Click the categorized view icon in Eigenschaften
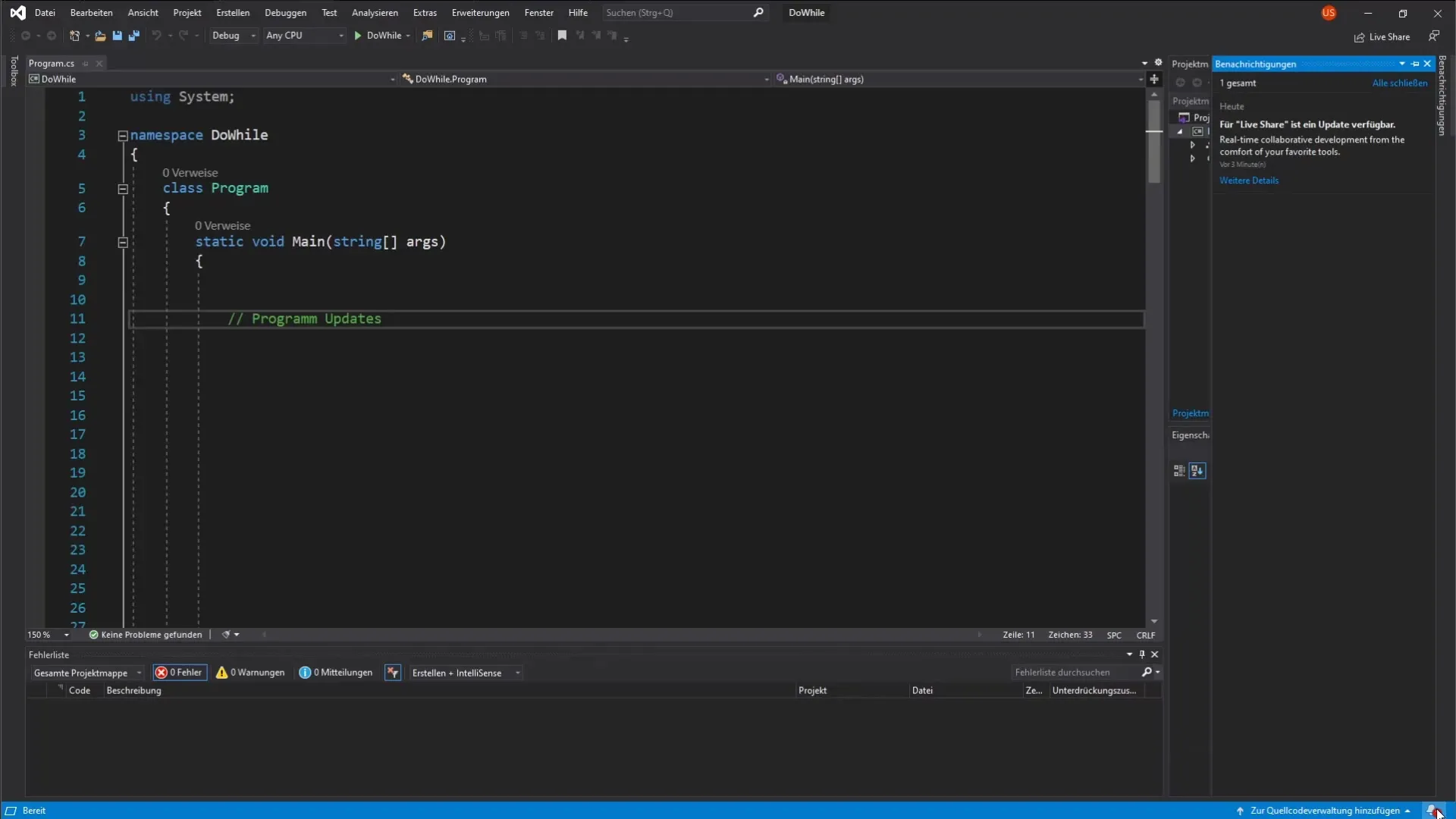1456x819 pixels. click(x=1179, y=471)
